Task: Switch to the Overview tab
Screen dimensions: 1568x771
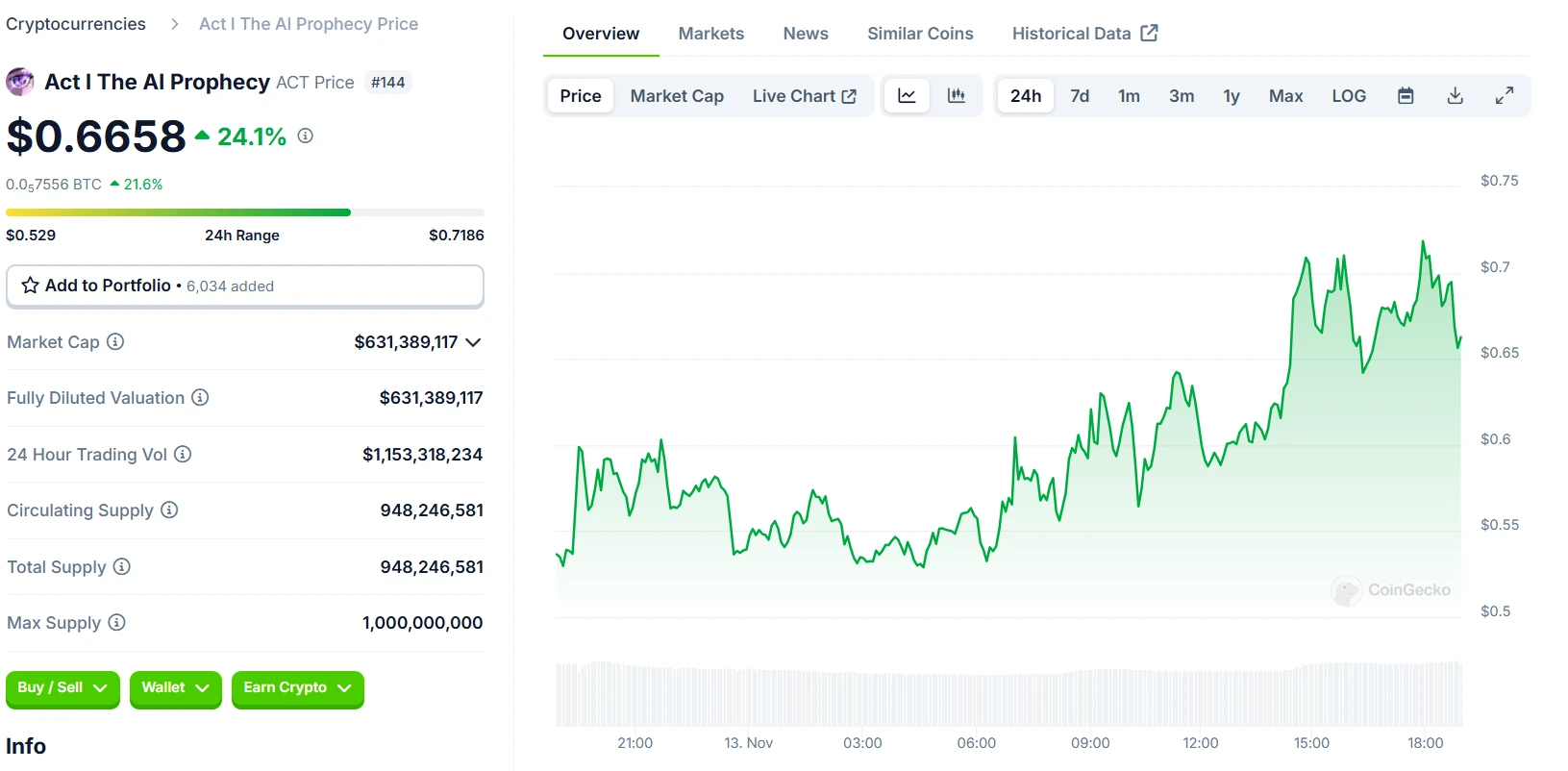Action: point(601,34)
